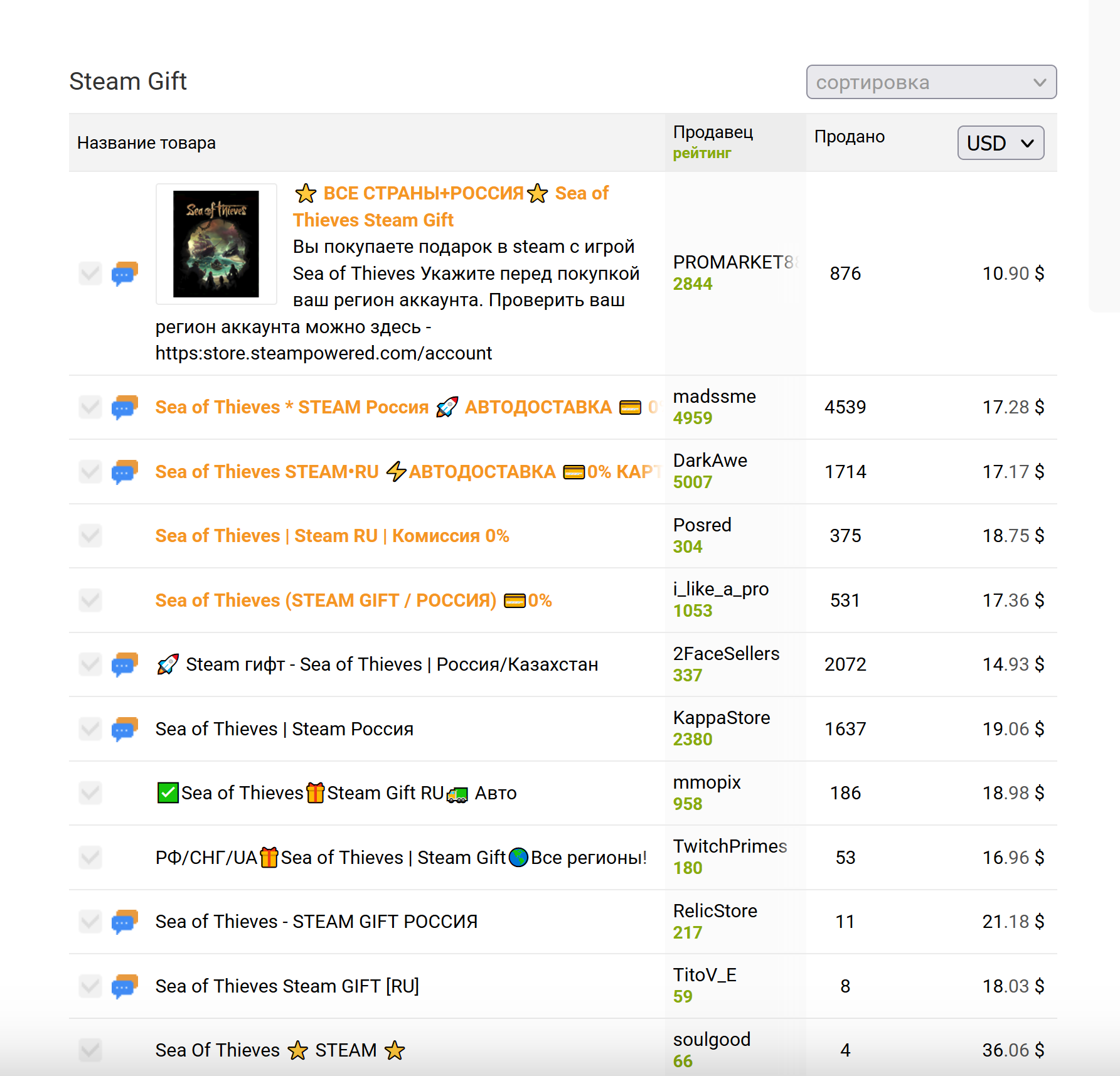Click the DarkAwe rating 5007
This screenshot has height=1076, width=1120.
click(693, 482)
